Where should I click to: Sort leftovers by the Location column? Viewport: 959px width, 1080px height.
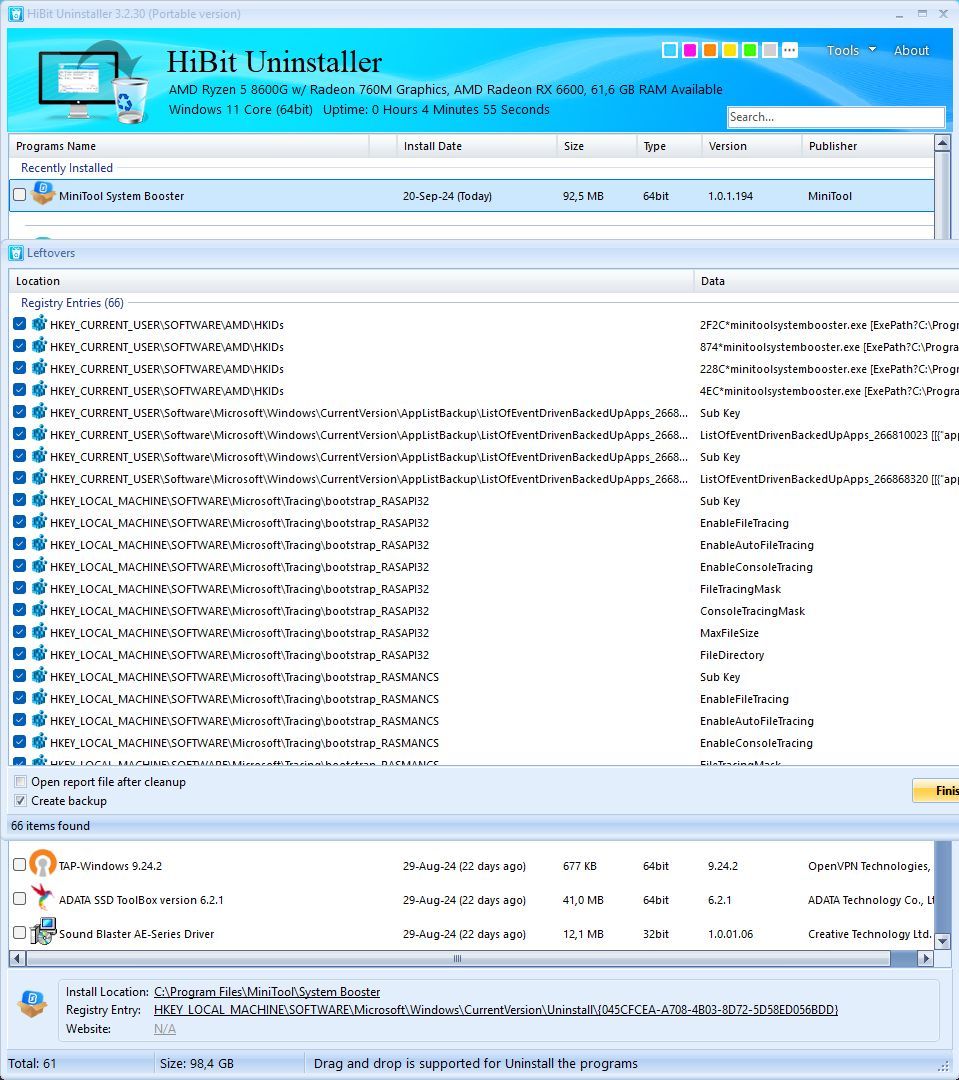click(x=351, y=281)
